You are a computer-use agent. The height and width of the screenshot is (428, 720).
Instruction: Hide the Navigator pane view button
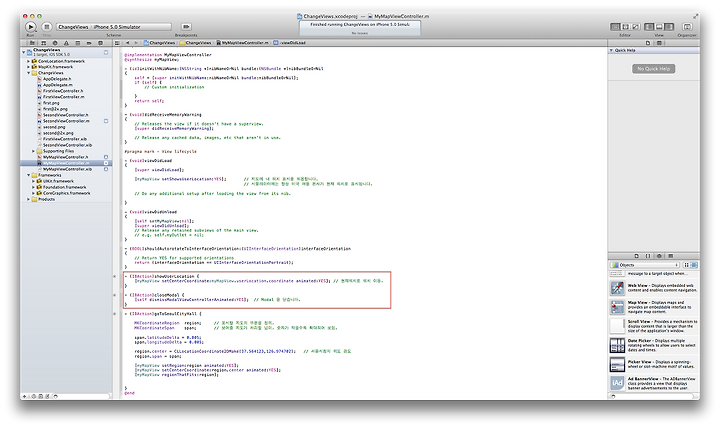(x=649, y=27)
